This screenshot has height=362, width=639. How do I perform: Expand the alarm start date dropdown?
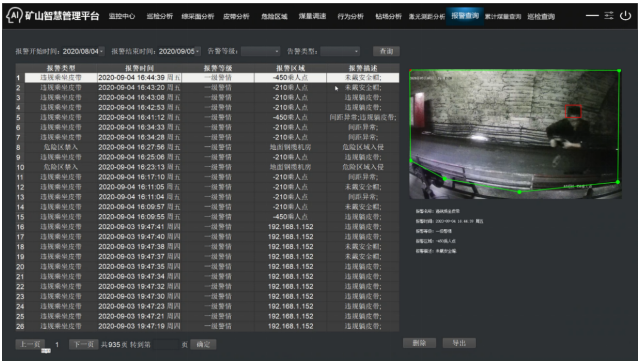click(101, 51)
